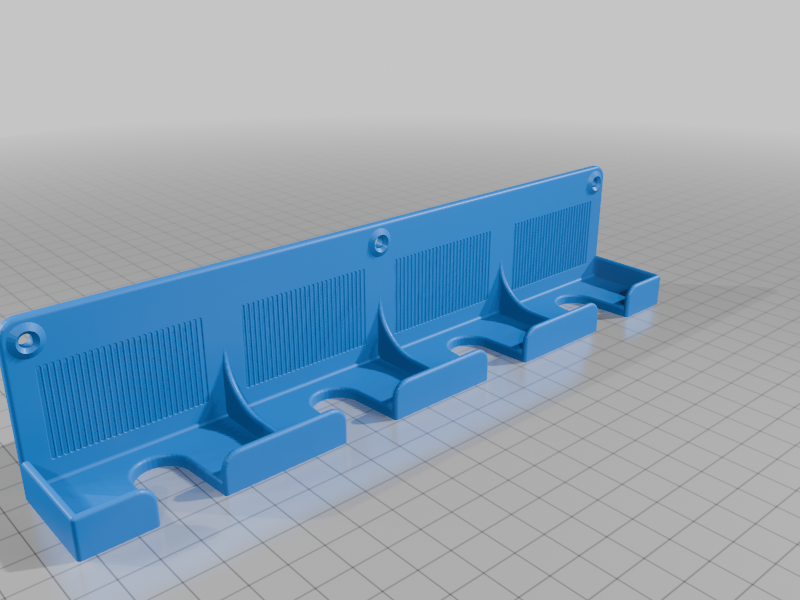Click the leftmost ribbed panel on the backplate
The image size is (800, 600).
pos(120,380)
